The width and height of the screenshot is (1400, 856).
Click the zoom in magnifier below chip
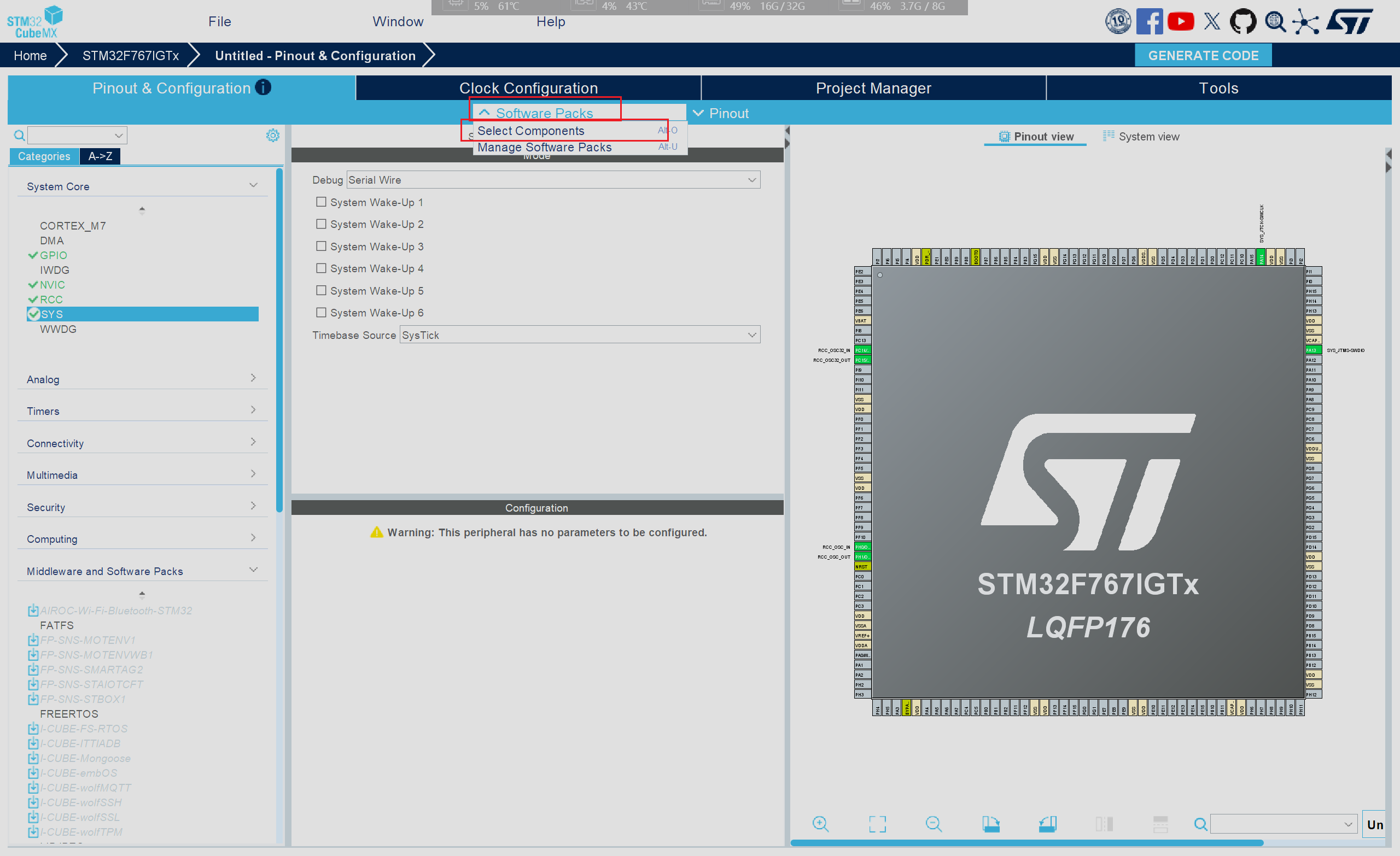[820, 824]
